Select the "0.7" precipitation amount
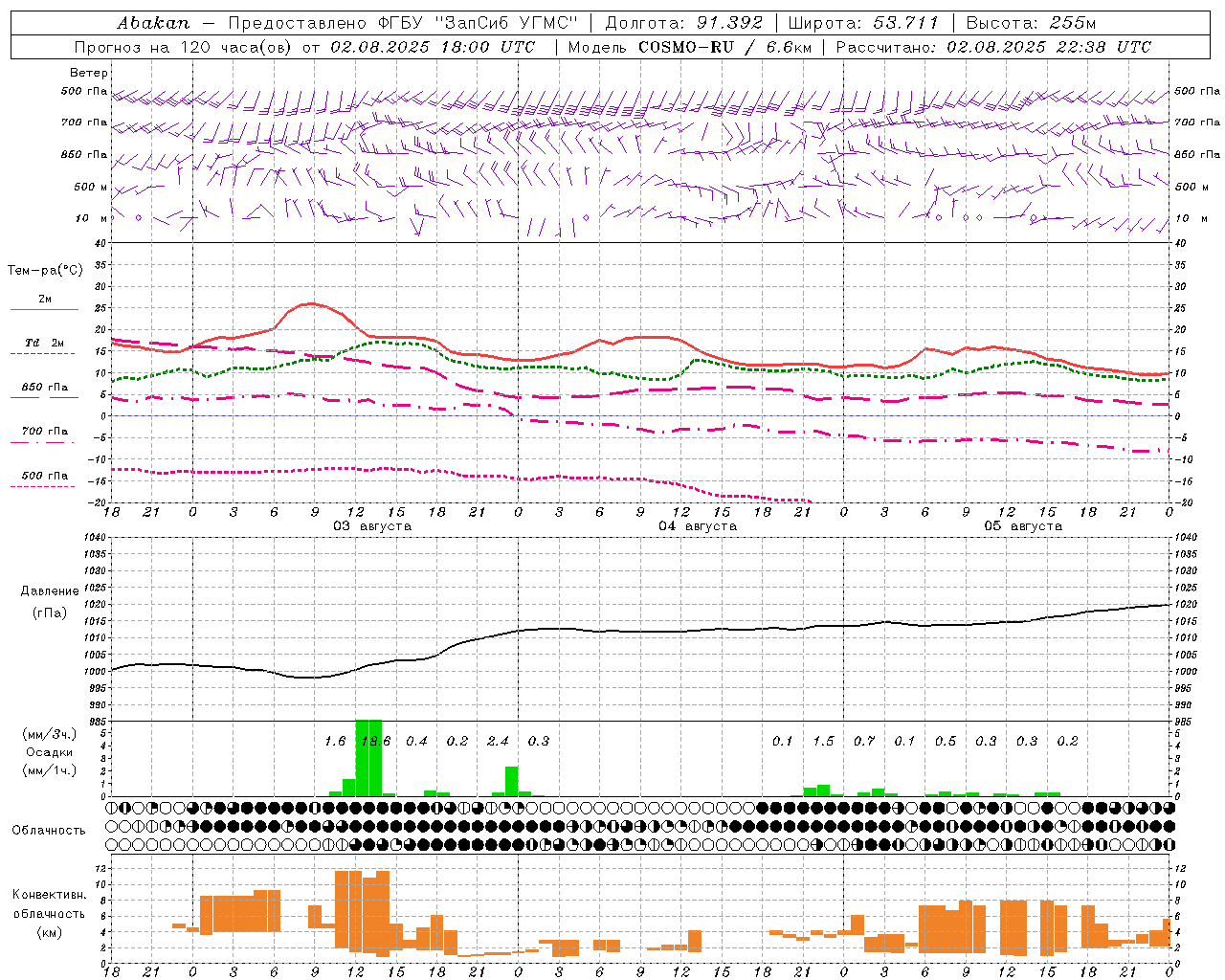The height and width of the screenshot is (980, 1225). pyautogui.click(x=864, y=741)
